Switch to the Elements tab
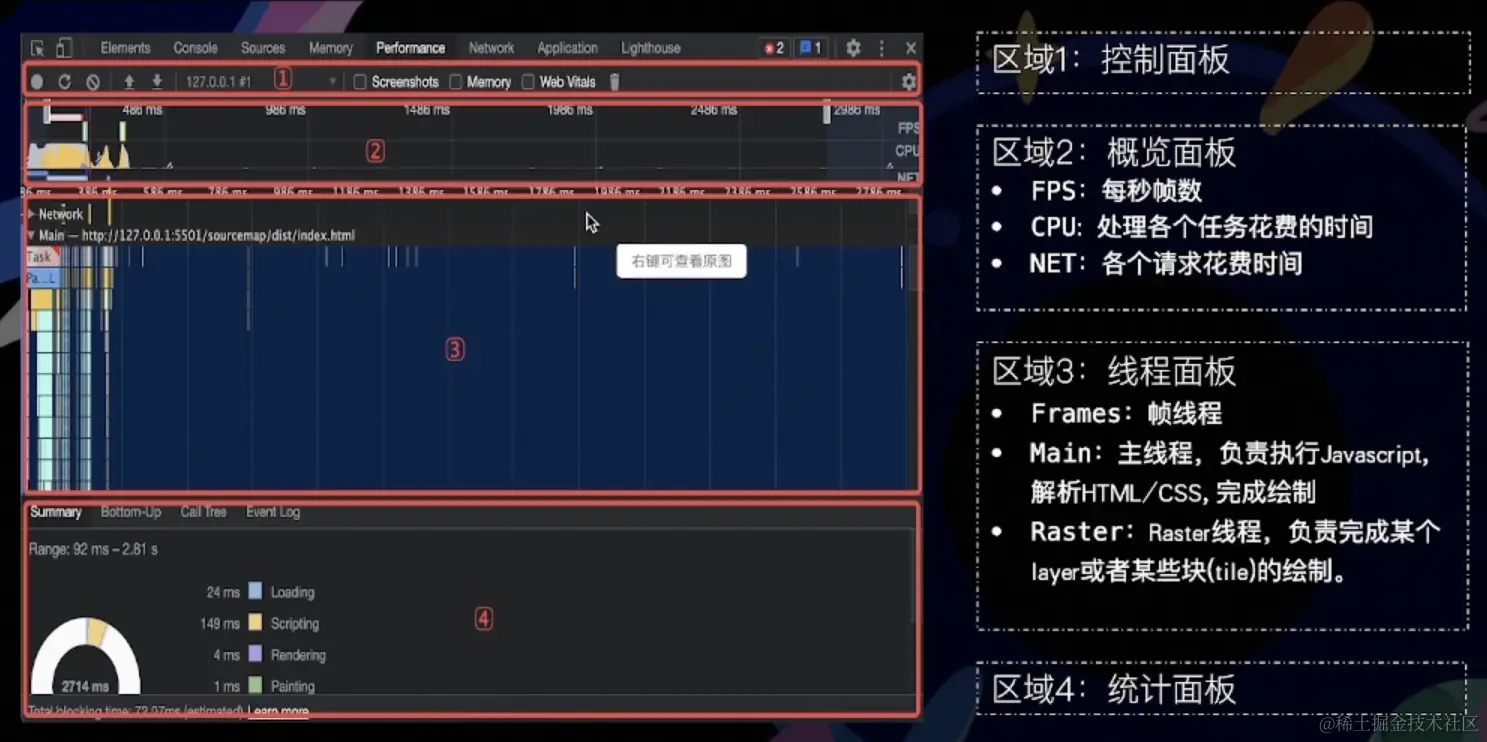The height and width of the screenshot is (742, 1487). pyautogui.click(x=125, y=48)
